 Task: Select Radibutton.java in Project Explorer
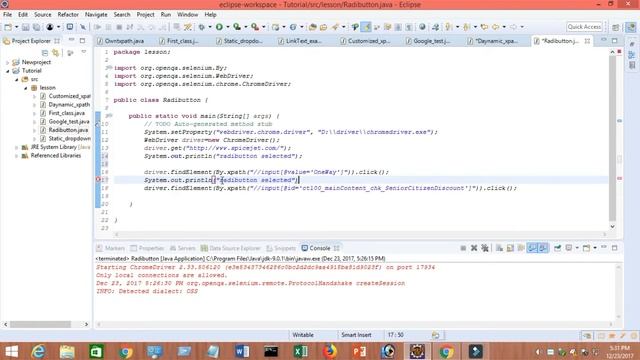click(x=68, y=130)
